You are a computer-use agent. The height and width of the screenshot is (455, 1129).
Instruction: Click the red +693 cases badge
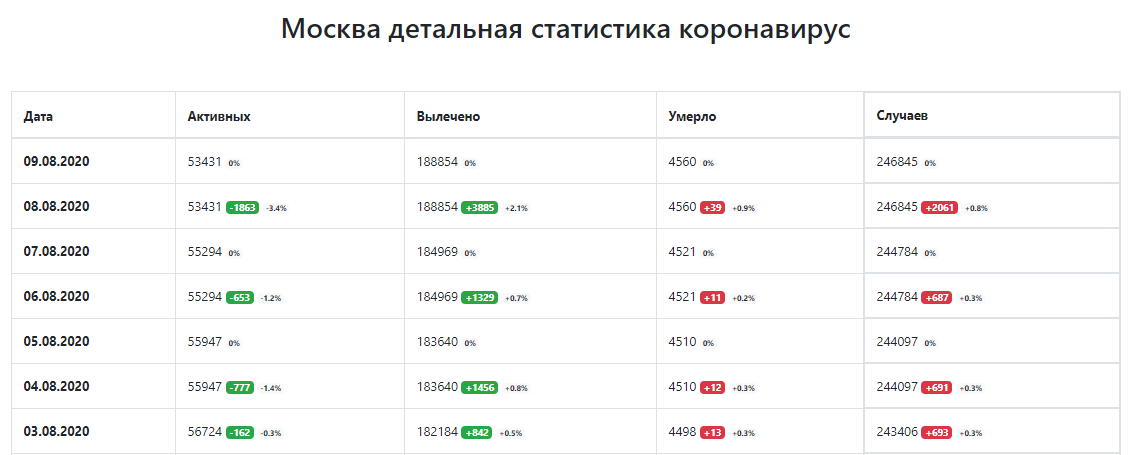936,433
